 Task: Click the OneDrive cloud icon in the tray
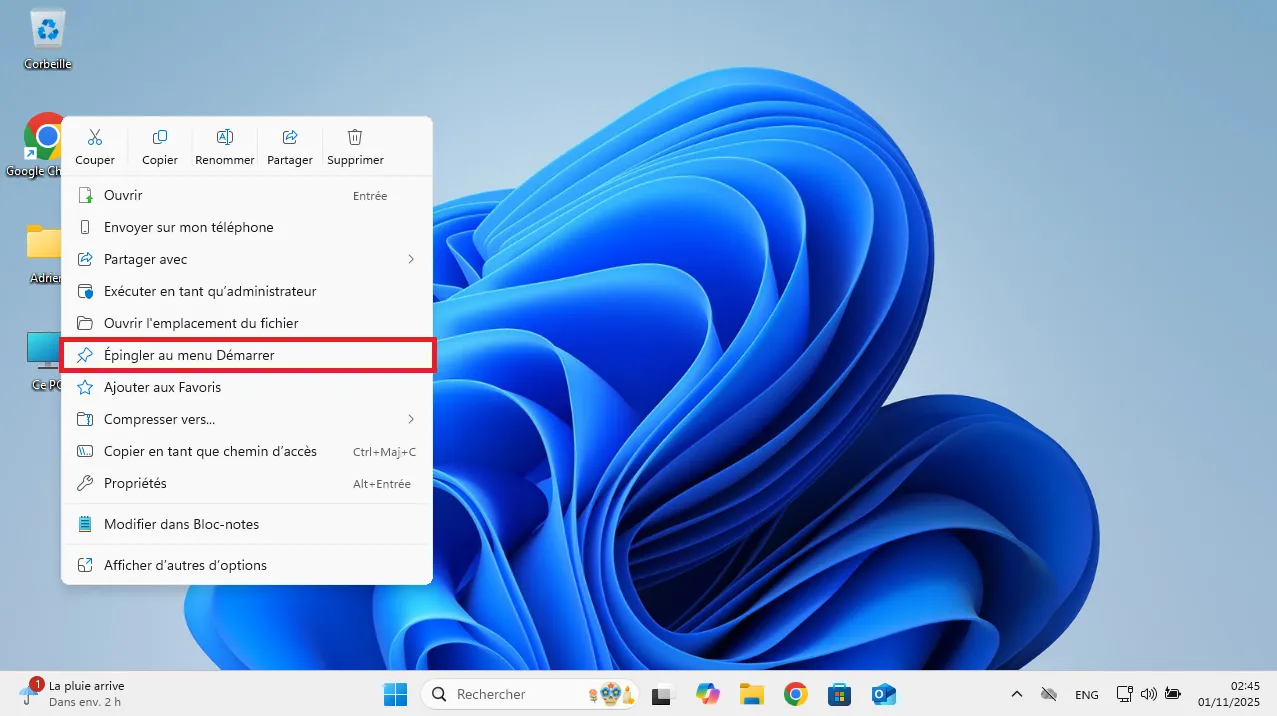[x=1049, y=693]
